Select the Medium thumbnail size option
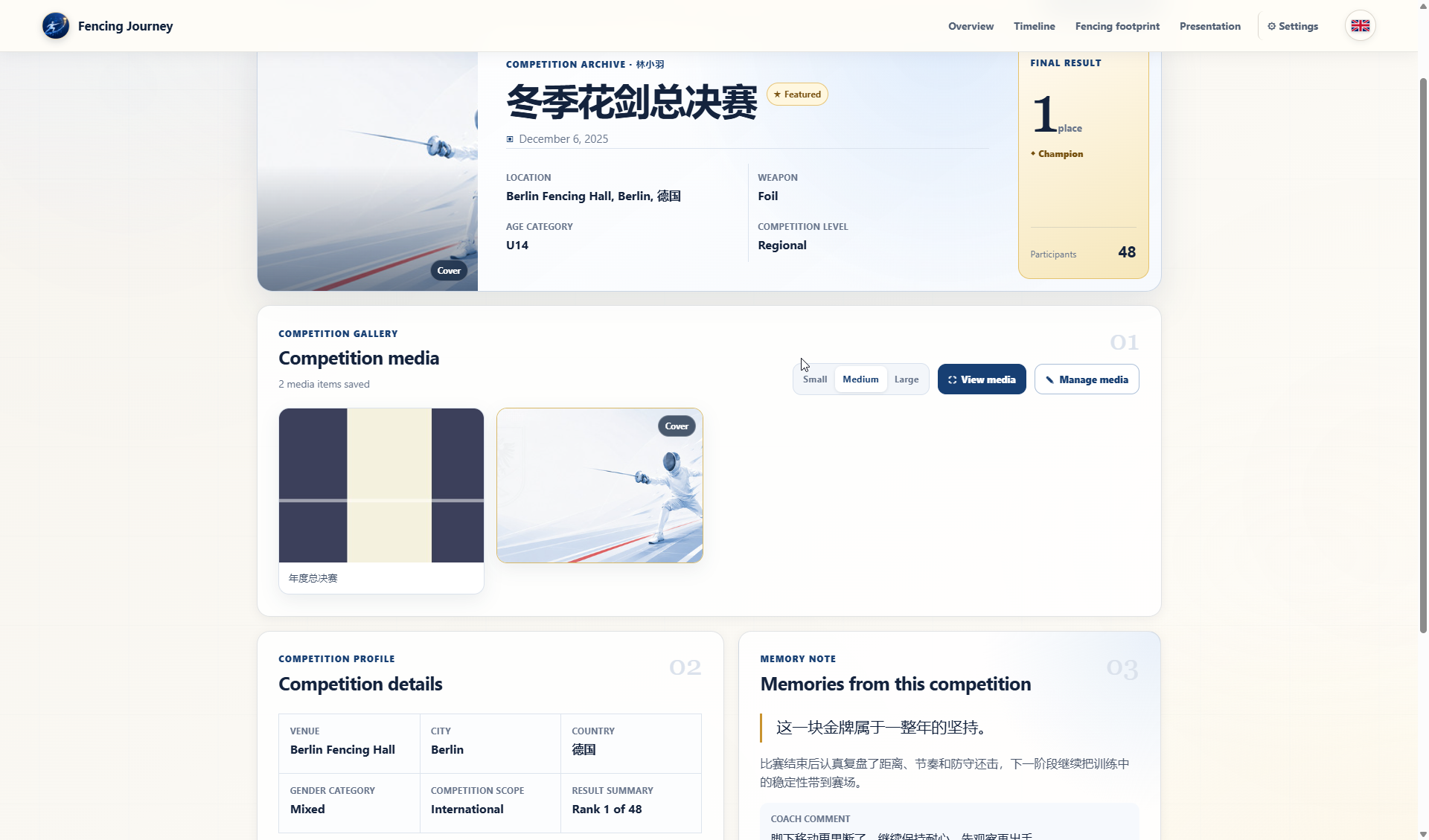 coord(860,379)
